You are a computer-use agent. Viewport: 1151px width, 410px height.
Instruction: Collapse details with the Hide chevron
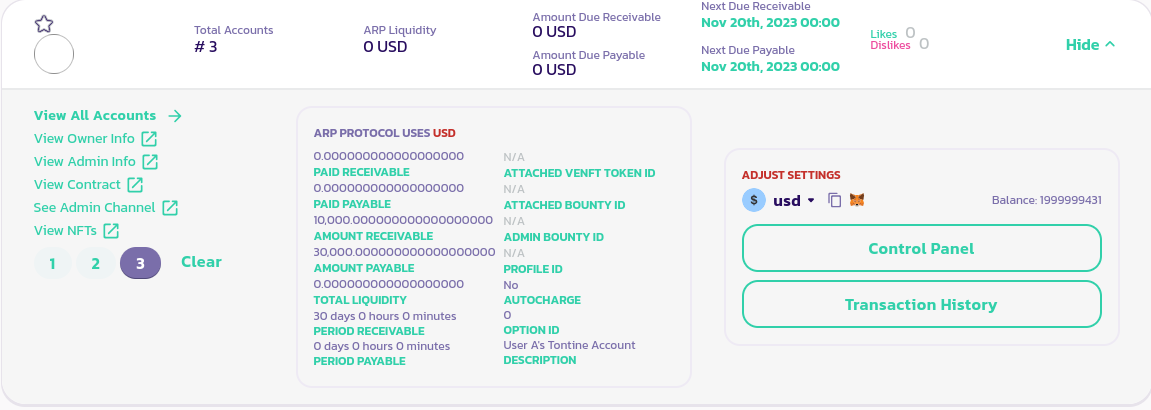(x=1109, y=45)
